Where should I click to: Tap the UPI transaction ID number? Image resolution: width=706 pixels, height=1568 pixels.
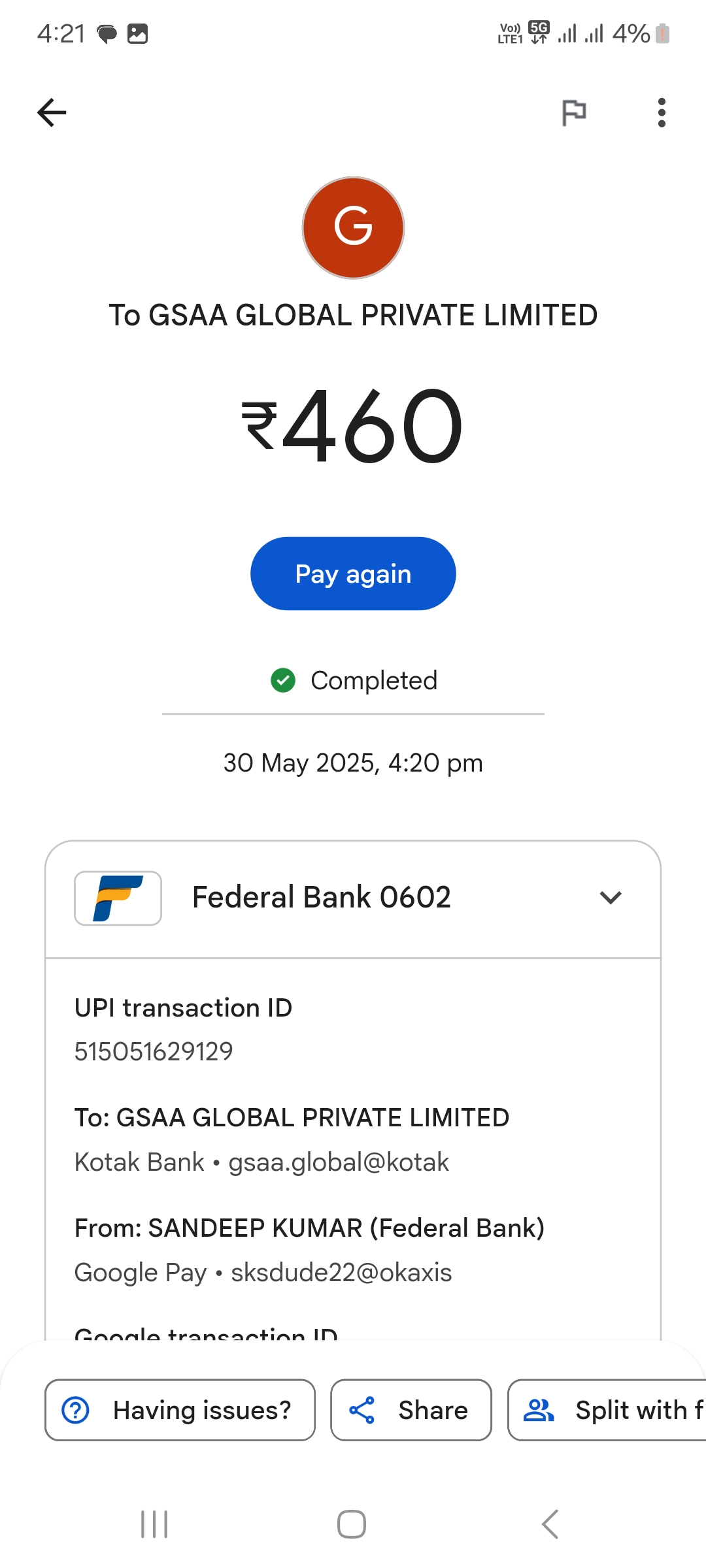154,1051
